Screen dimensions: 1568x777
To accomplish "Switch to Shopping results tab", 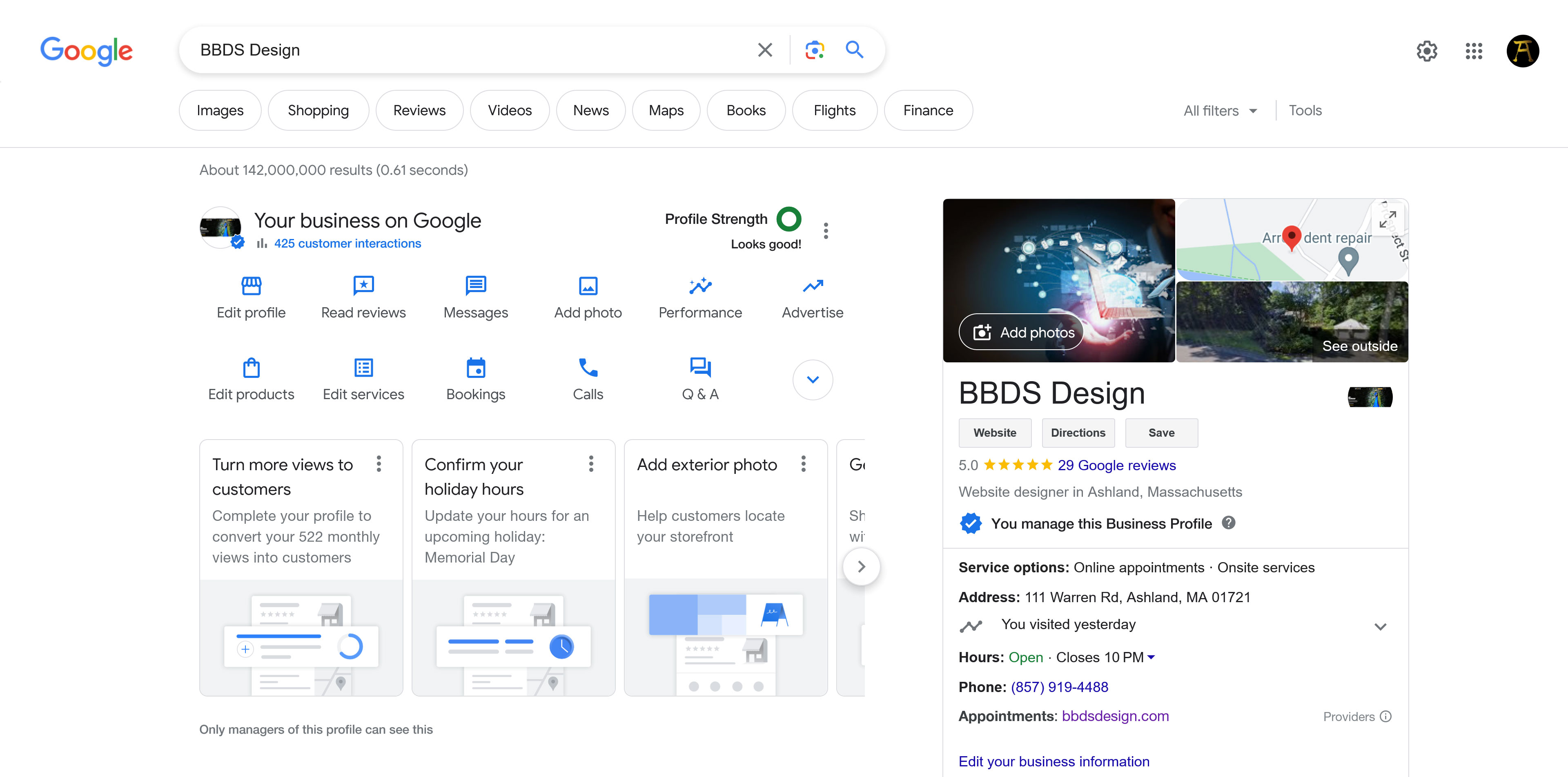I will pyautogui.click(x=318, y=110).
